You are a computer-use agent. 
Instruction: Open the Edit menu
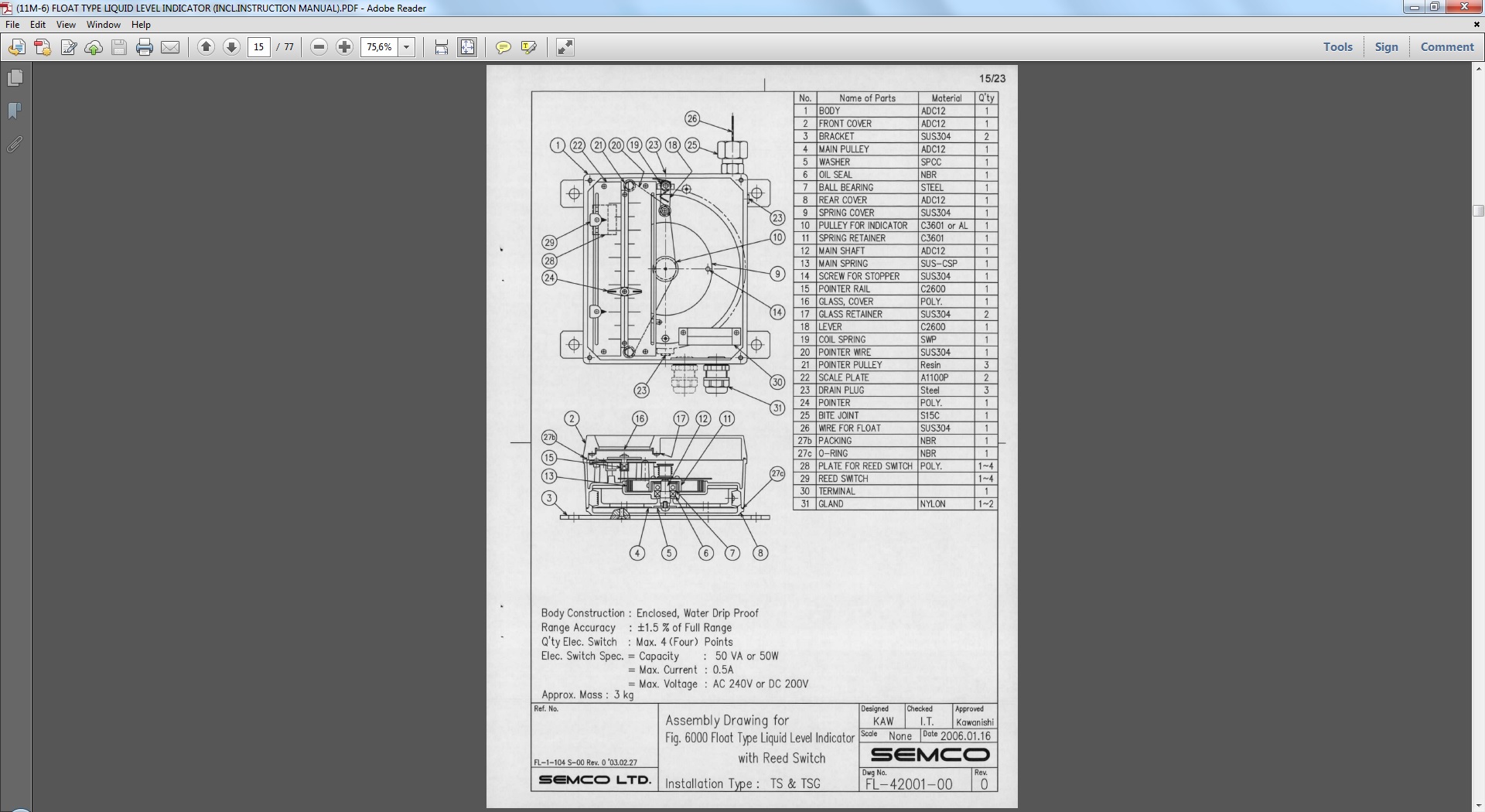[38, 25]
